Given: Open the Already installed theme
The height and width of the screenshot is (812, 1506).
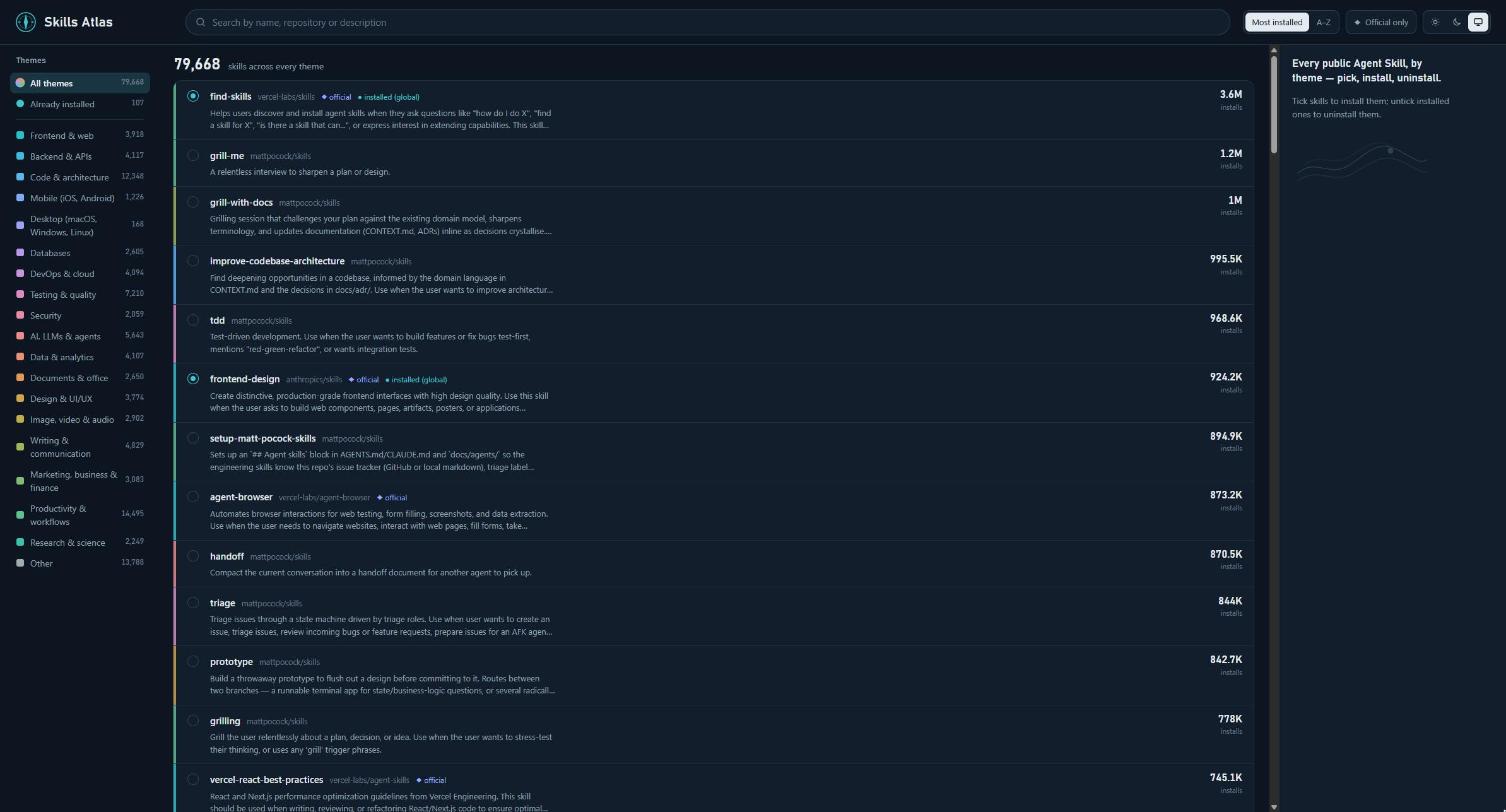Looking at the screenshot, I should (80, 104).
